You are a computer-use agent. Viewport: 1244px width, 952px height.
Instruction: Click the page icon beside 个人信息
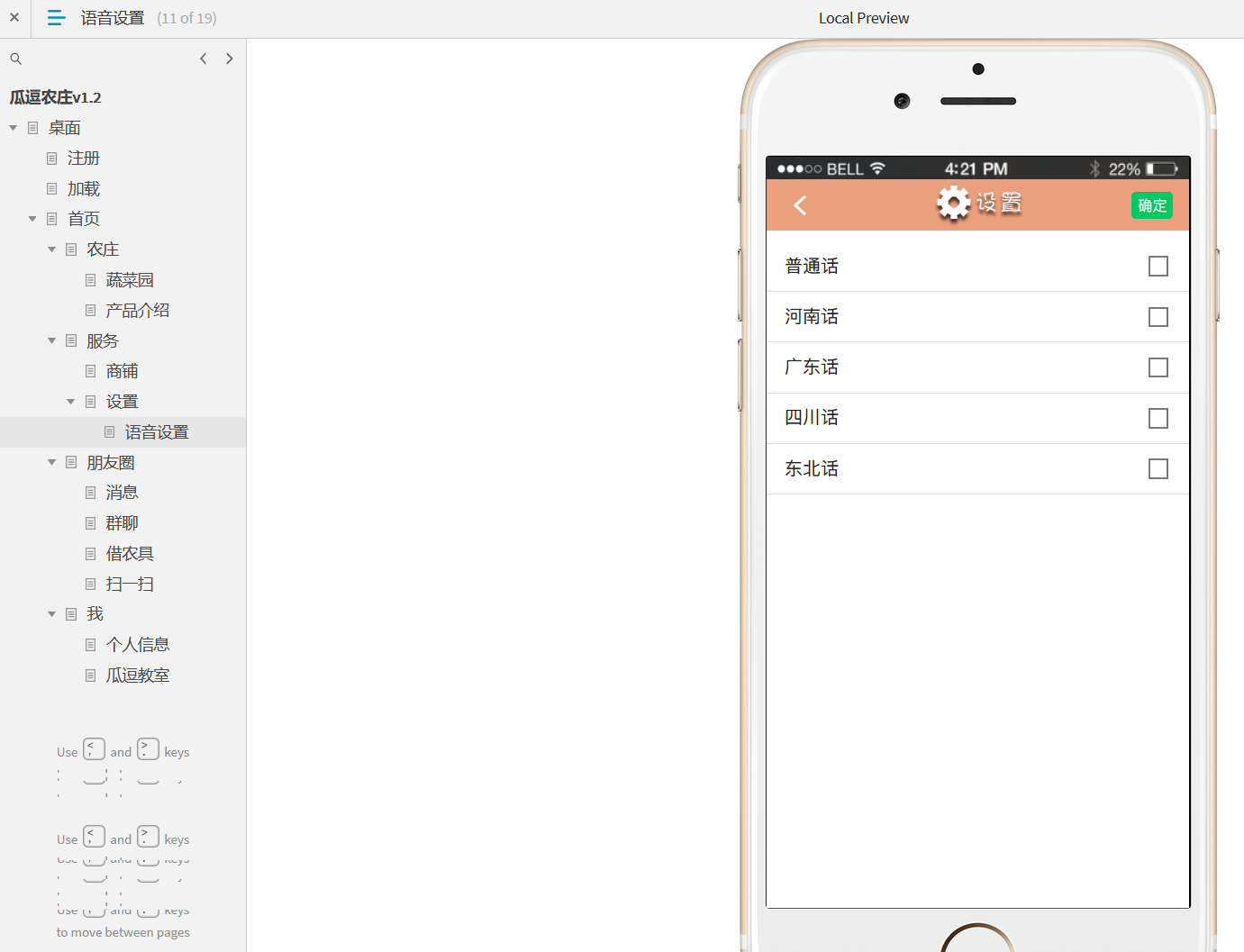pos(91,645)
